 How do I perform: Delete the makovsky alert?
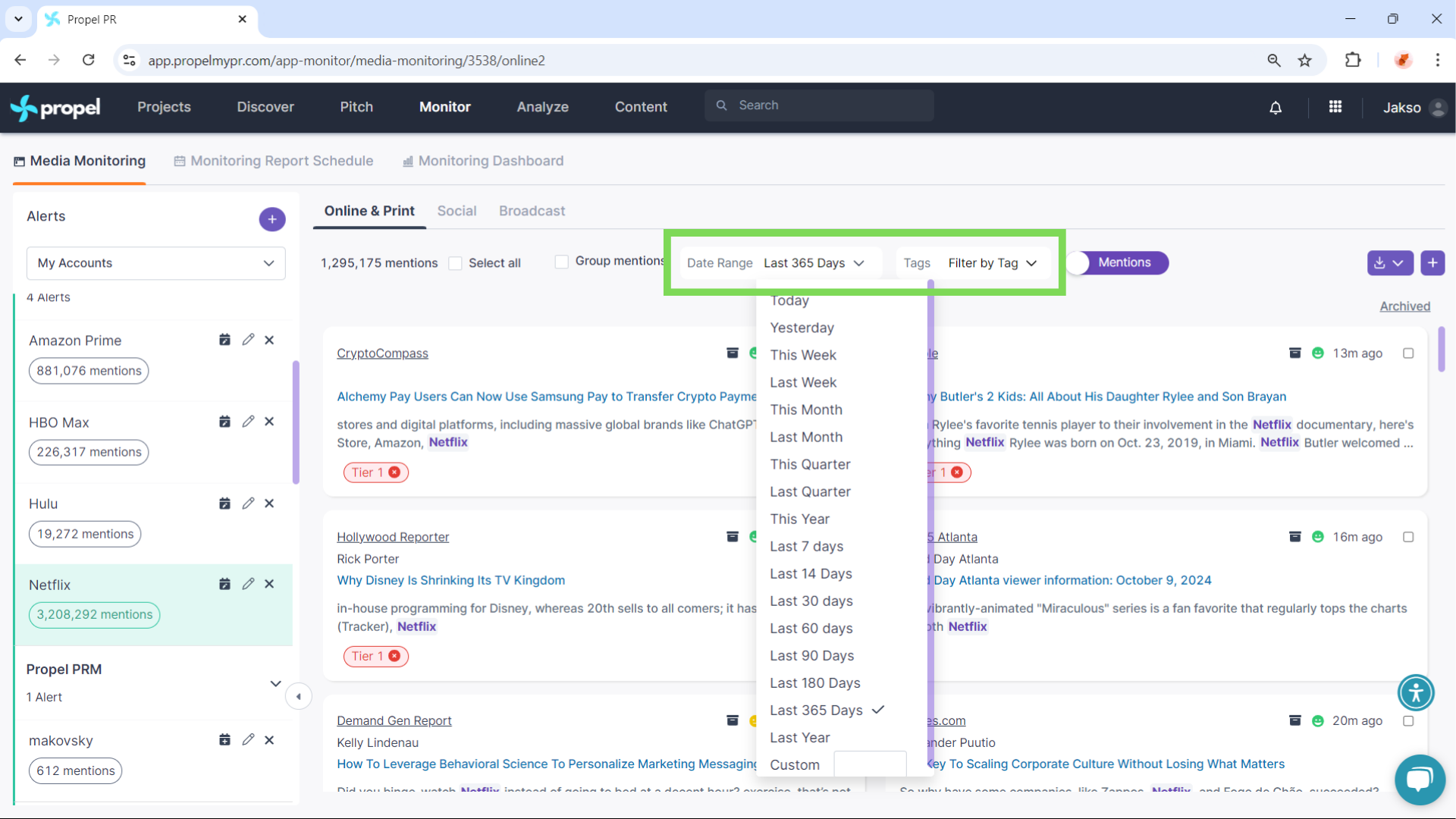point(269,740)
